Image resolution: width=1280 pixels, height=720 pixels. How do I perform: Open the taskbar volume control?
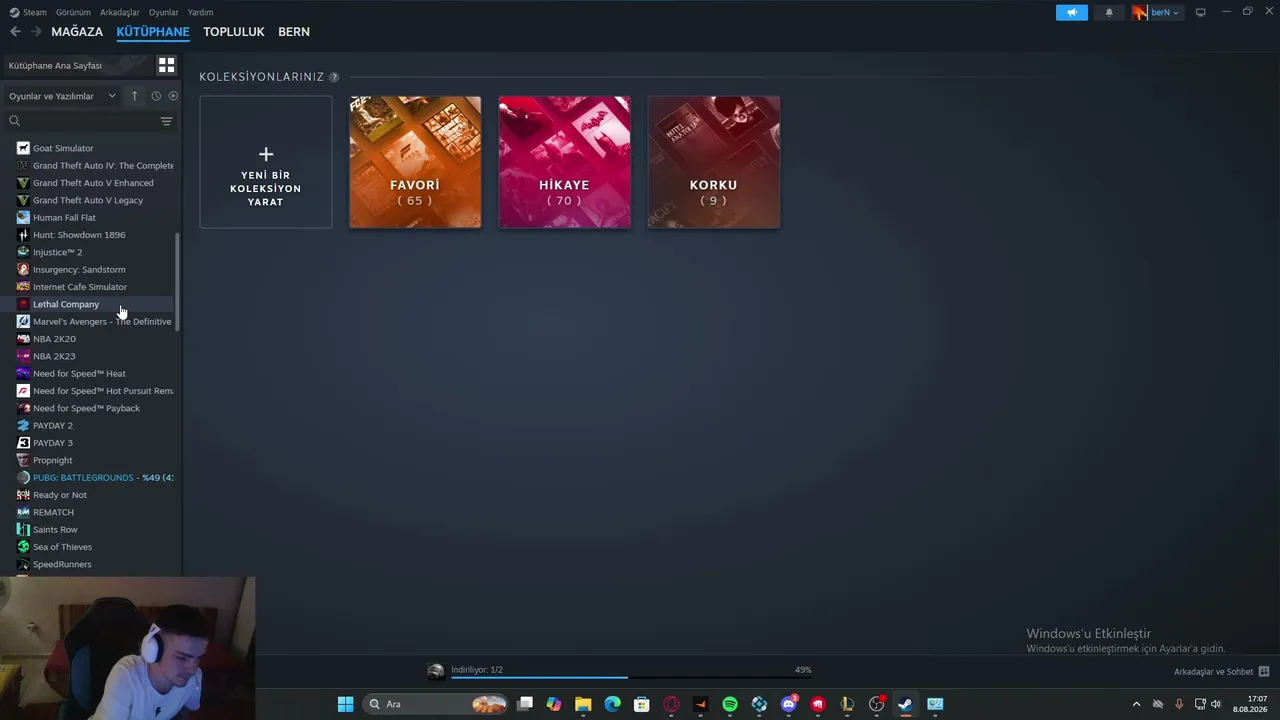[1216, 704]
